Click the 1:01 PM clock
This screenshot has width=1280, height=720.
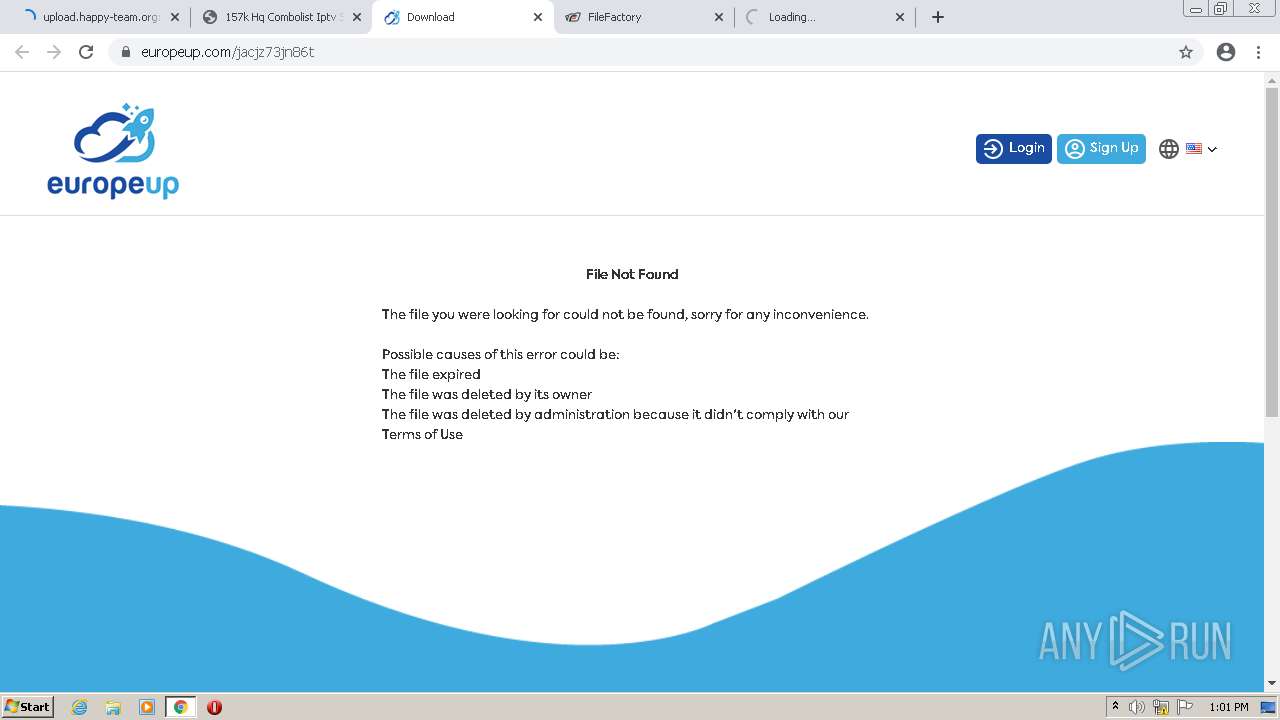point(1228,707)
